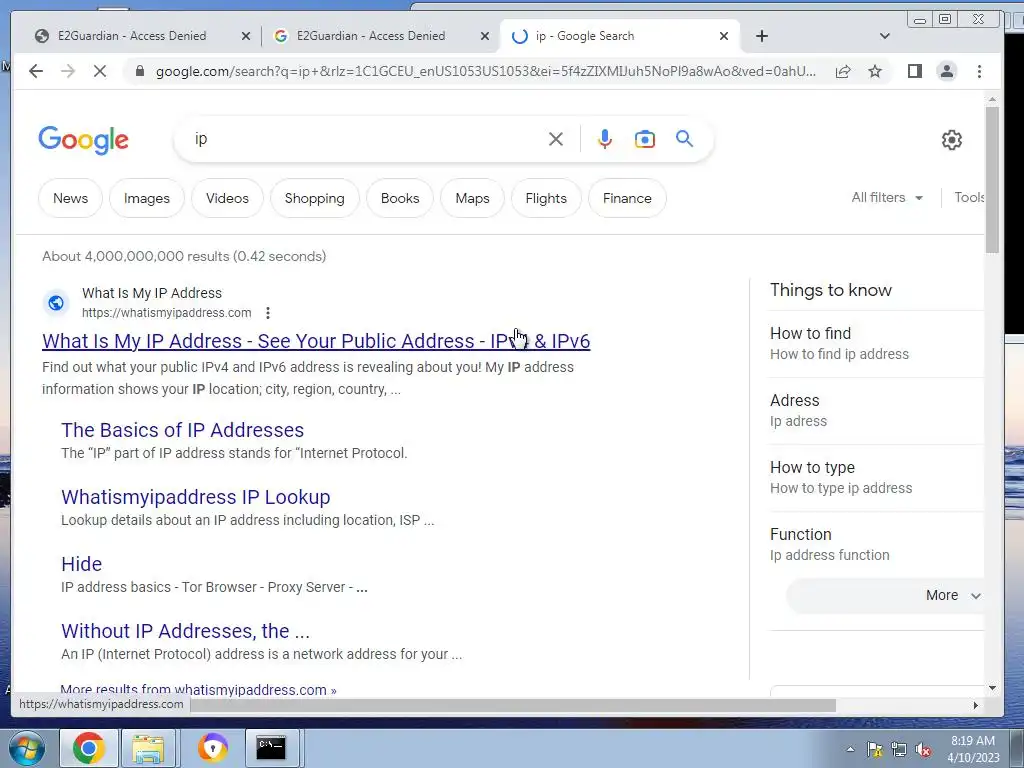The image size is (1024, 768).
Task: Open the Command Prompt taskbar icon
Action: [270, 748]
